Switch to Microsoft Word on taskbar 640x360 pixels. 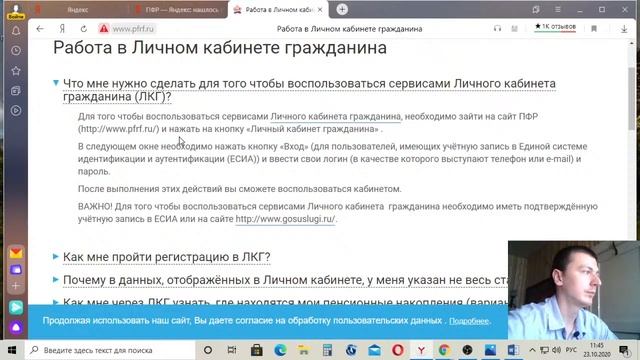(513, 350)
